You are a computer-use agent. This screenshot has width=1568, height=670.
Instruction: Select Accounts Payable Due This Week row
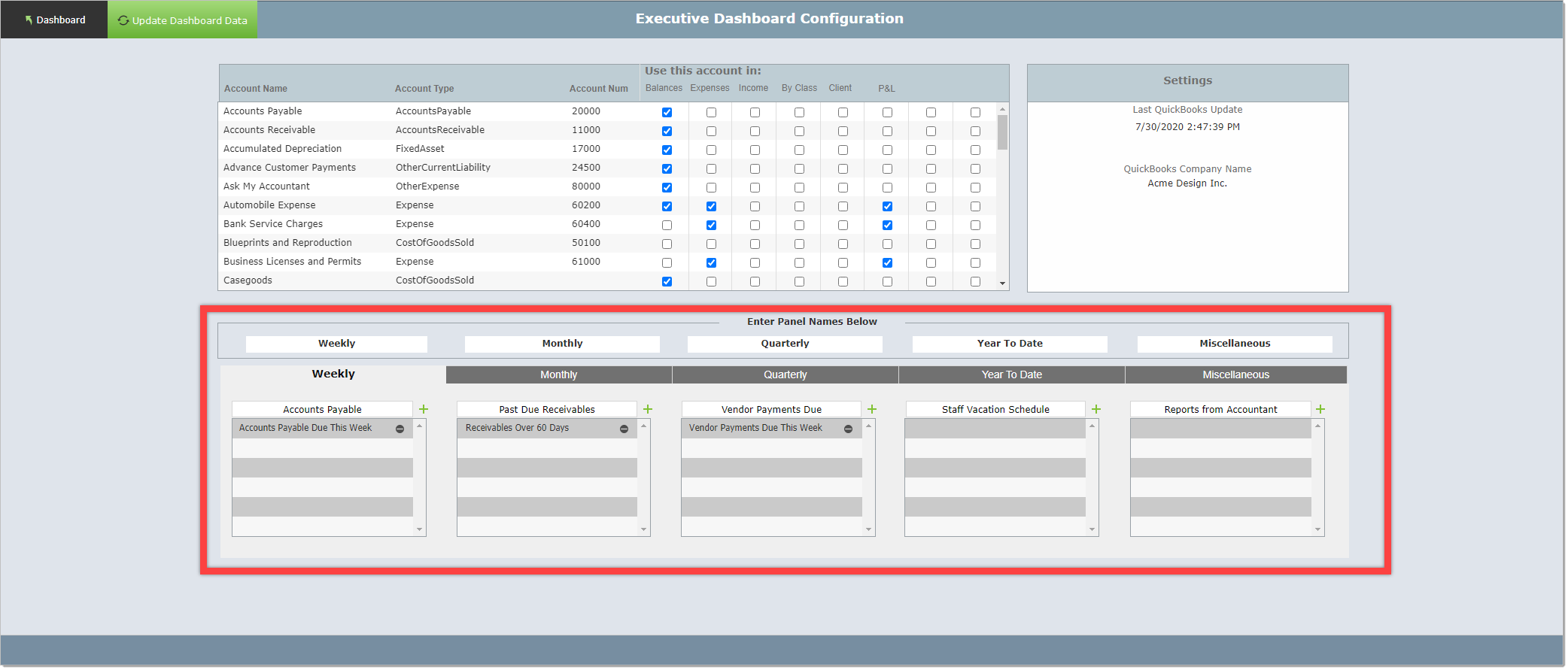coord(323,429)
